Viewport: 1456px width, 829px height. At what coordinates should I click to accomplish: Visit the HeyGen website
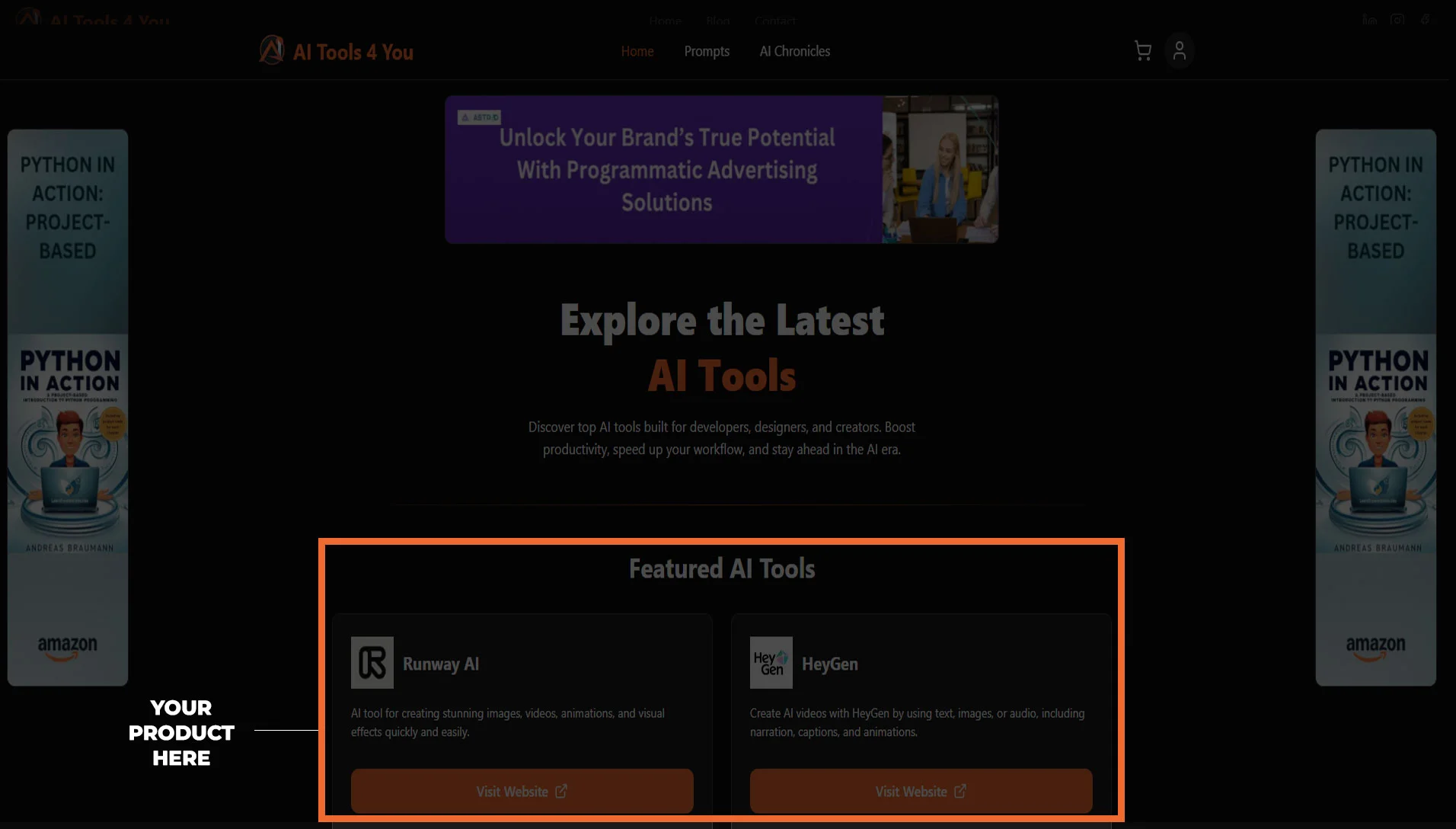click(920, 791)
